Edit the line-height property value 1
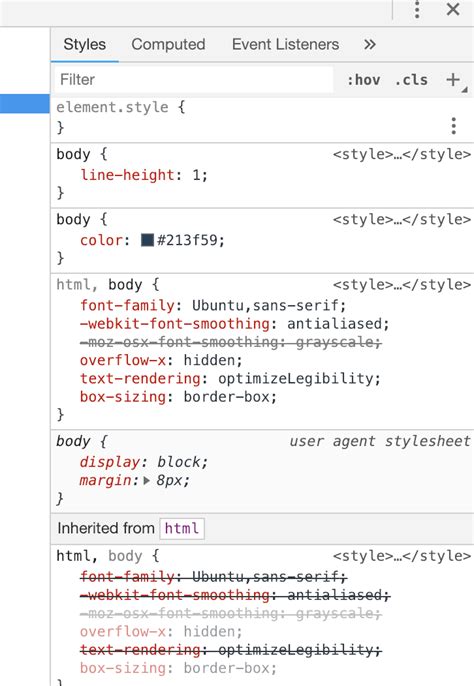Viewport: 474px width, 686px height. tap(197, 175)
